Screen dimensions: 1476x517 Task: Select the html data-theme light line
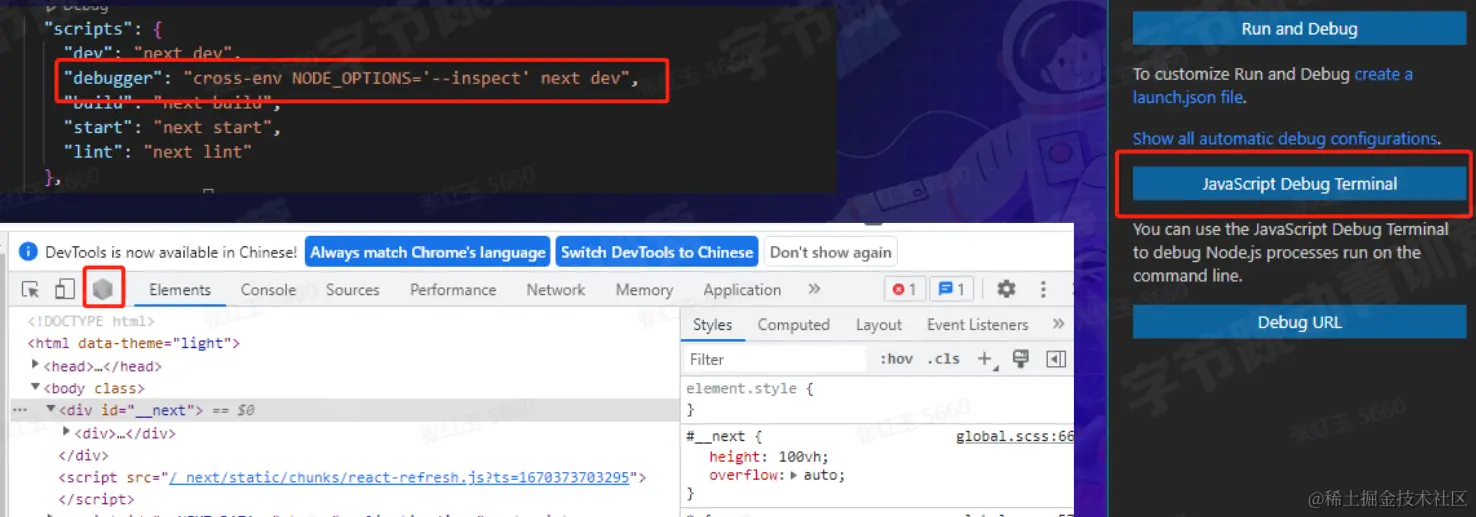[134, 343]
